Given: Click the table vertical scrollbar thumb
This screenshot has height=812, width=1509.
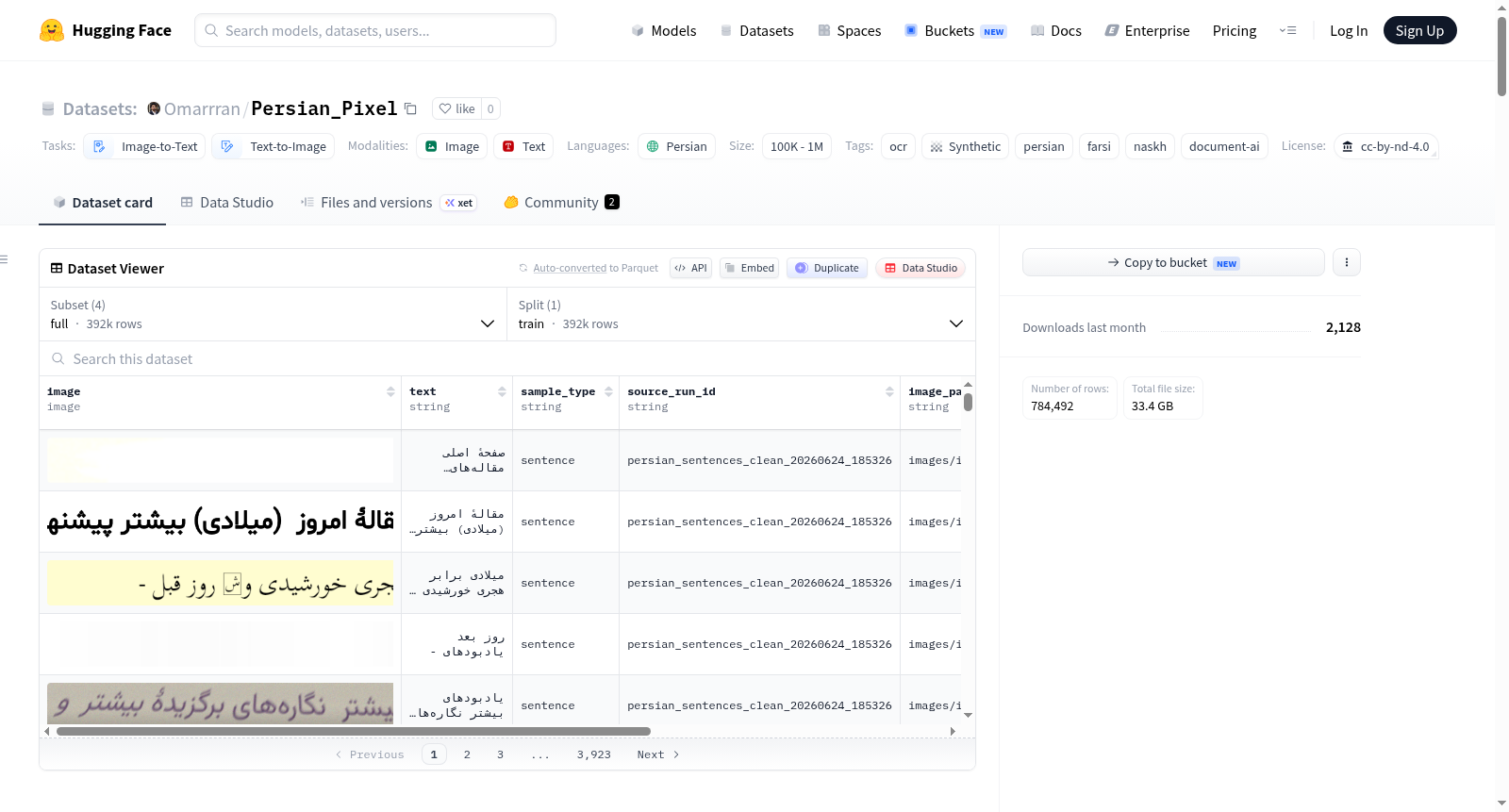Looking at the screenshot, I should pyautogui.click(x=968, y=402).
